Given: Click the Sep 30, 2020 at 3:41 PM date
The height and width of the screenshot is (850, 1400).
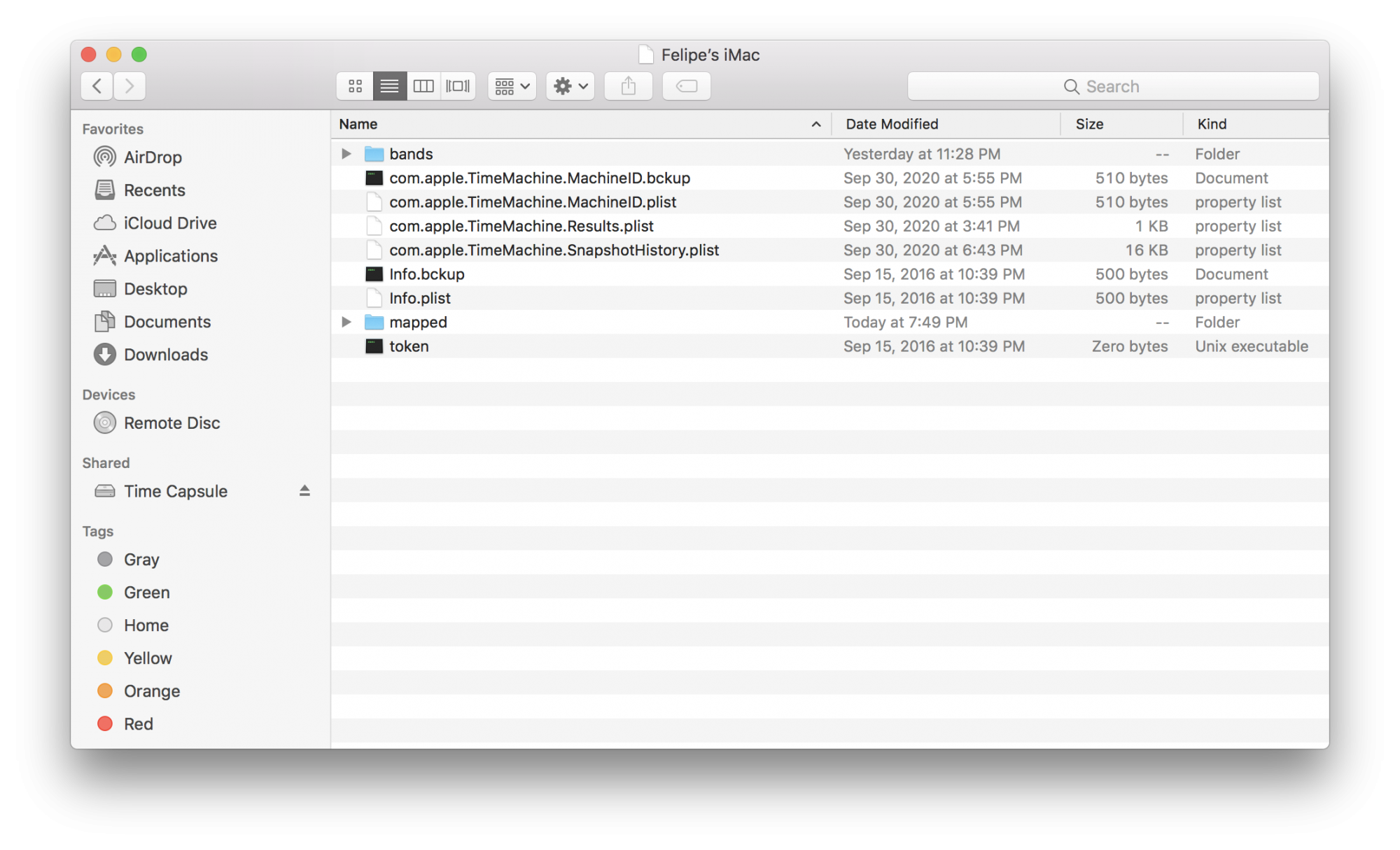Looking at the screenshot, I should pos(932,226).
